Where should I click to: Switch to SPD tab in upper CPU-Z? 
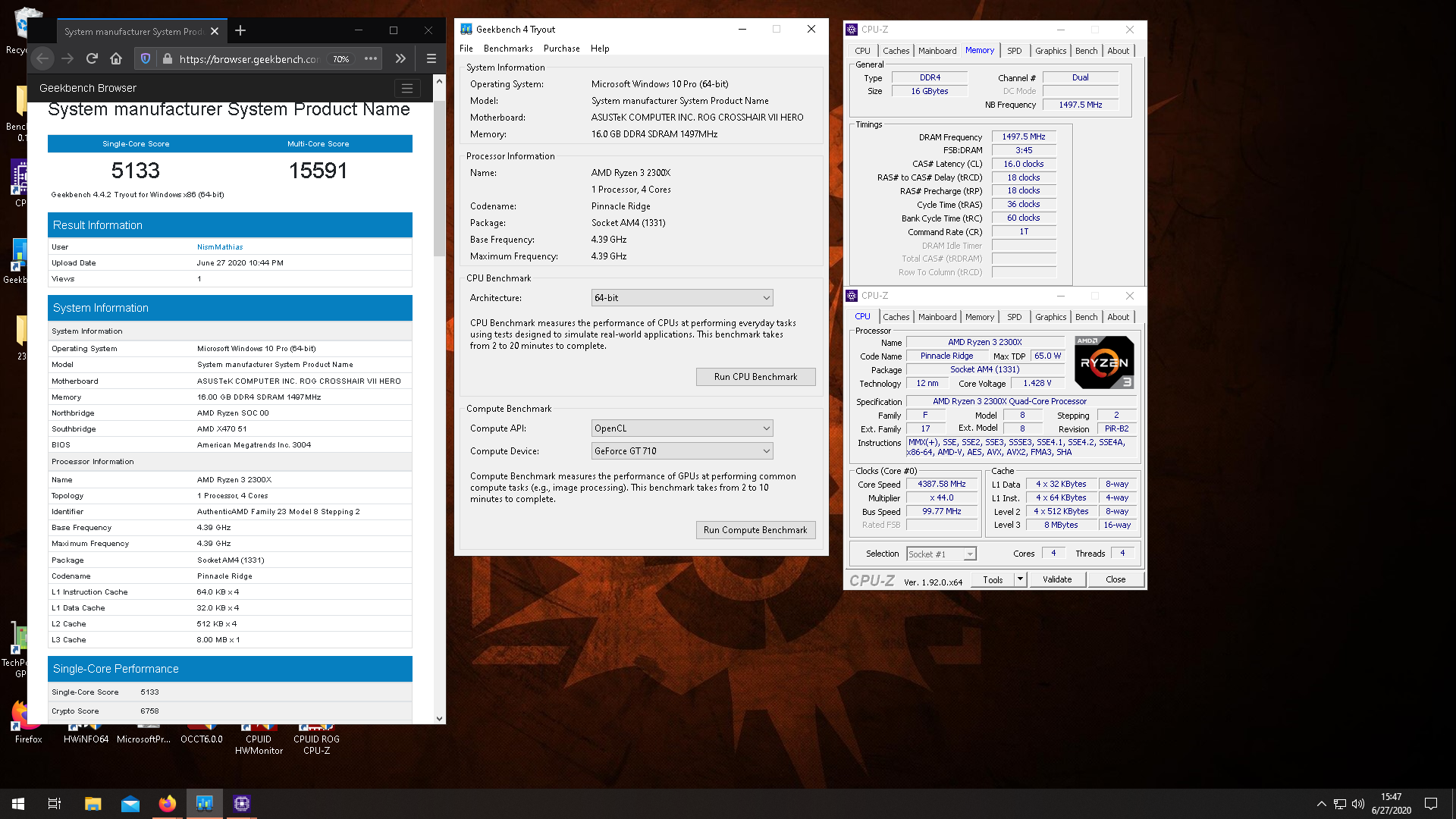tap(1014, 51)
